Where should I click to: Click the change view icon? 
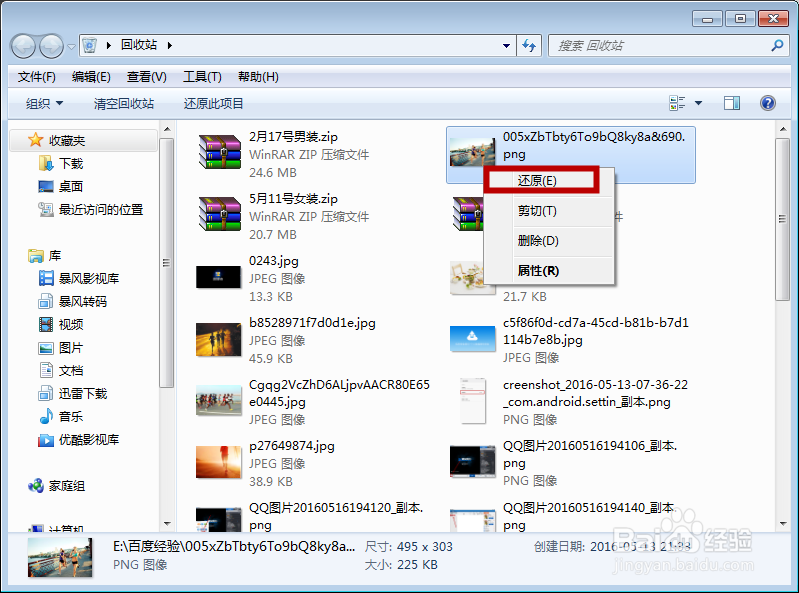pyautogui.click(x=677, y=103)
